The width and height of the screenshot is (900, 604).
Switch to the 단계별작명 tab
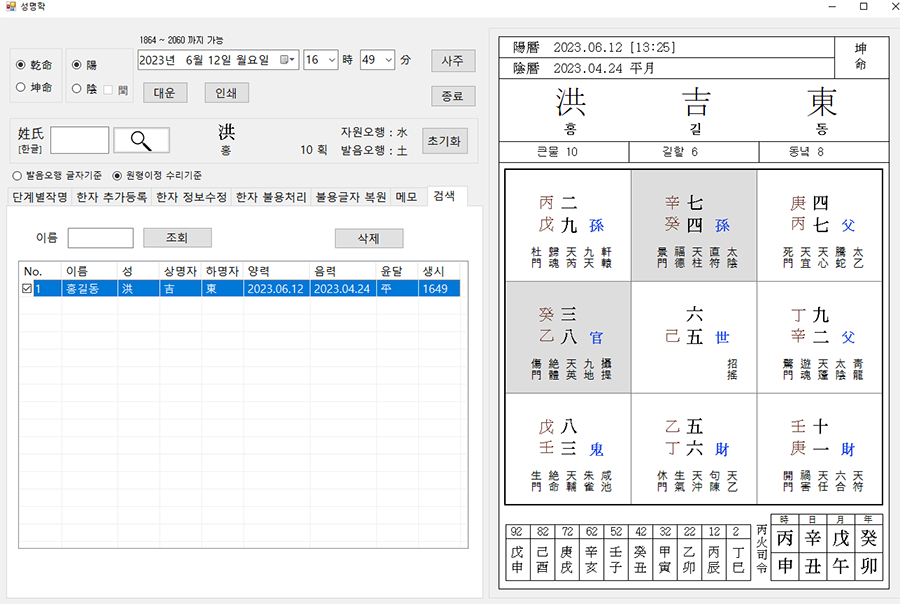[x=40, y=197]
